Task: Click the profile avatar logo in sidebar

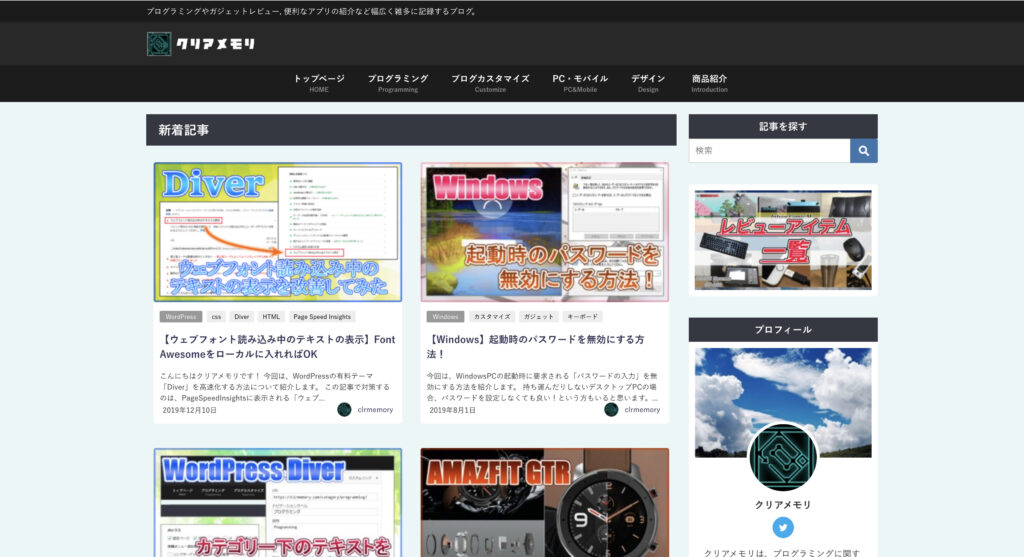Action: (783, 457)
